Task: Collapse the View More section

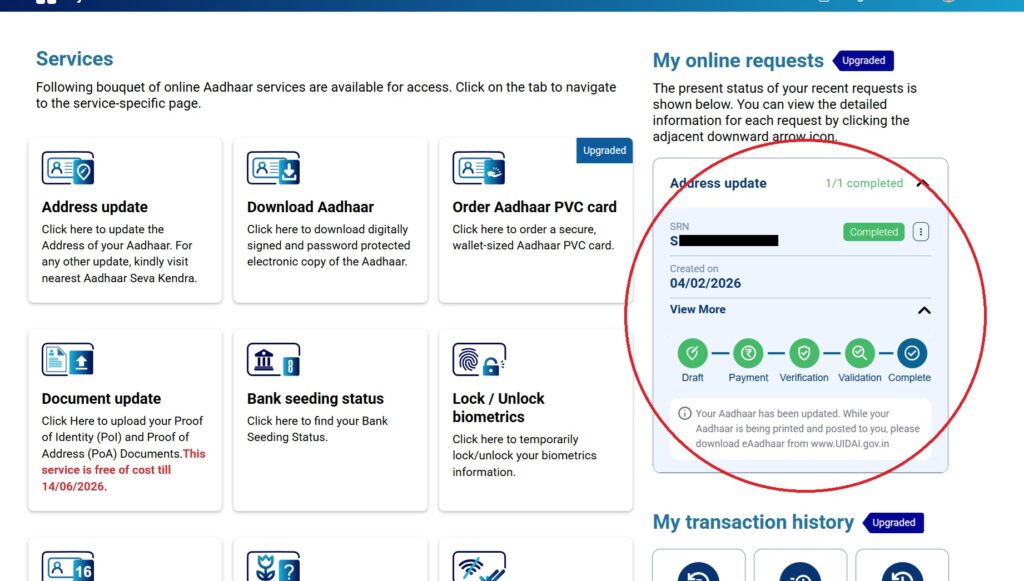Action: (x=924, y=310)
